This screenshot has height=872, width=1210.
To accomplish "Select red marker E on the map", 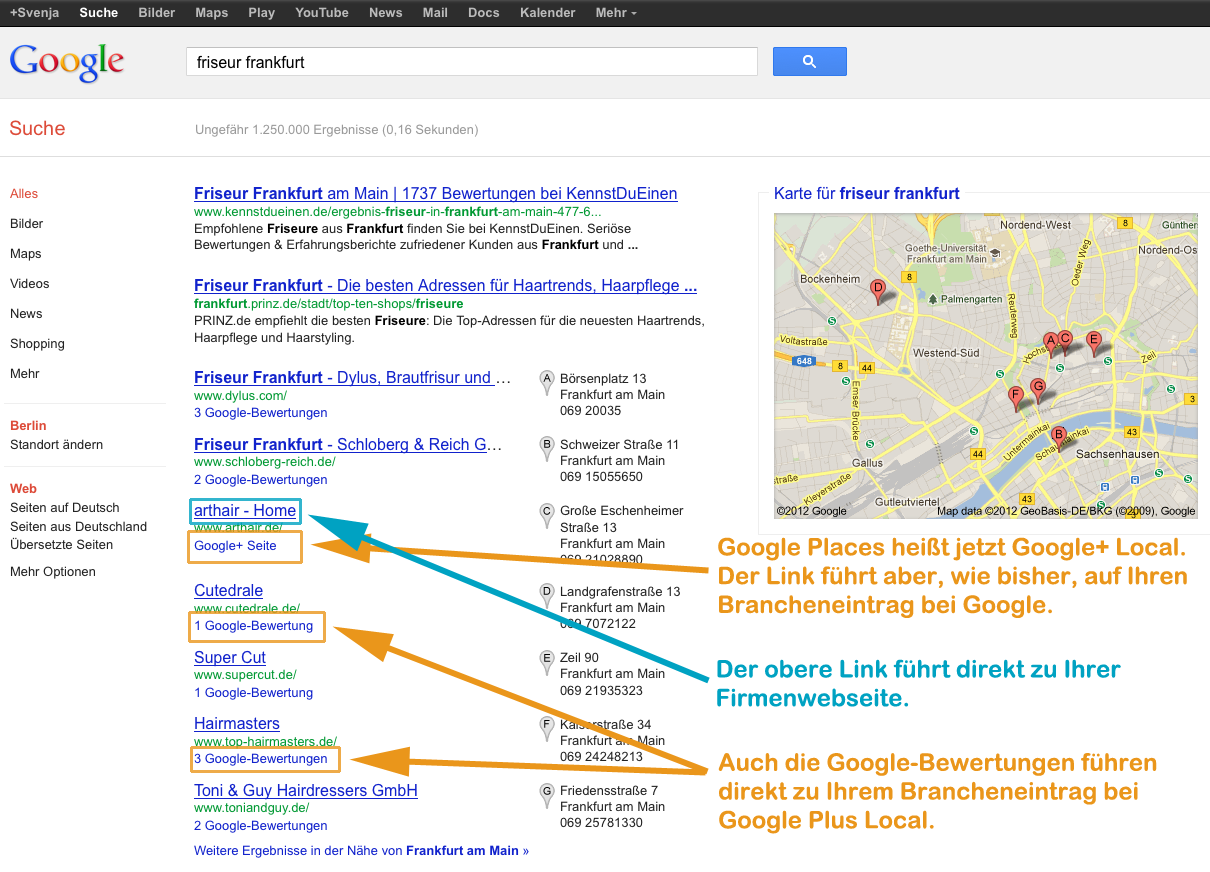I will (1094, 343).
